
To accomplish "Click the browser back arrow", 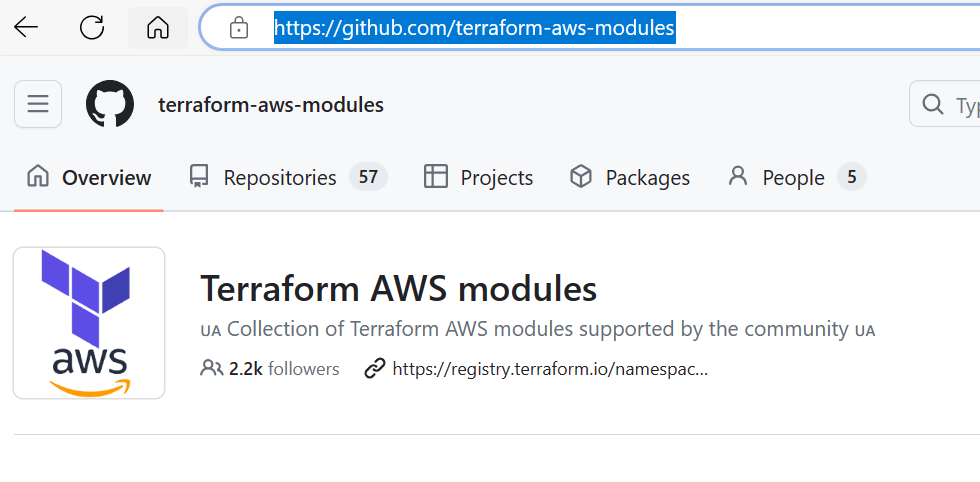I will (x=26, y=28).
